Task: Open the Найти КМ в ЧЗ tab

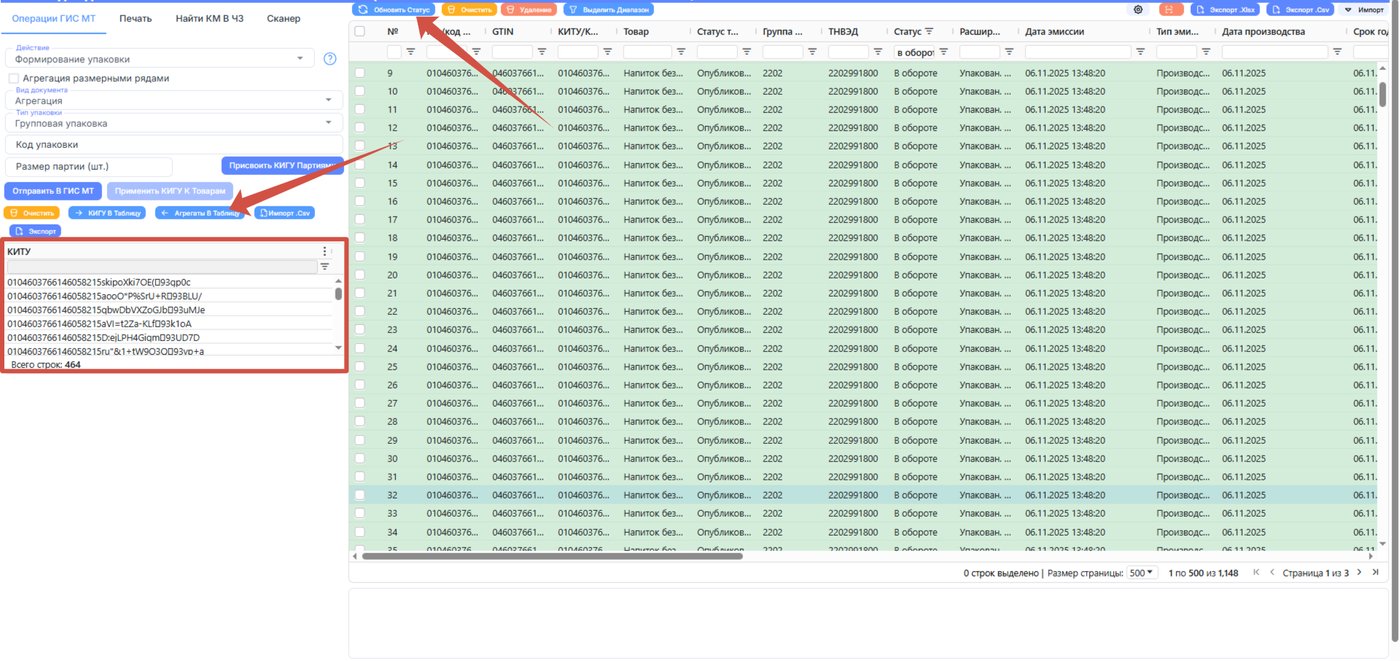Action: tap(209, 19)
